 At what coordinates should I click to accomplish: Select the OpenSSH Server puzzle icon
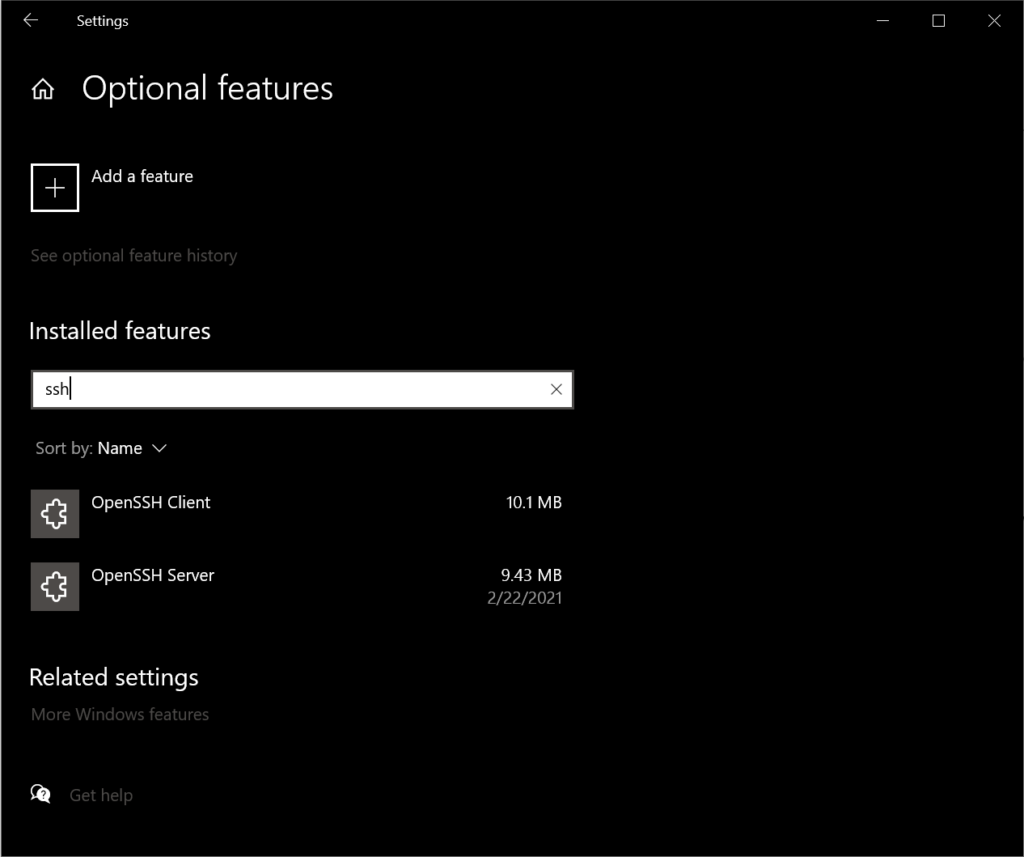pyautogui.click(x=55, y=587)
